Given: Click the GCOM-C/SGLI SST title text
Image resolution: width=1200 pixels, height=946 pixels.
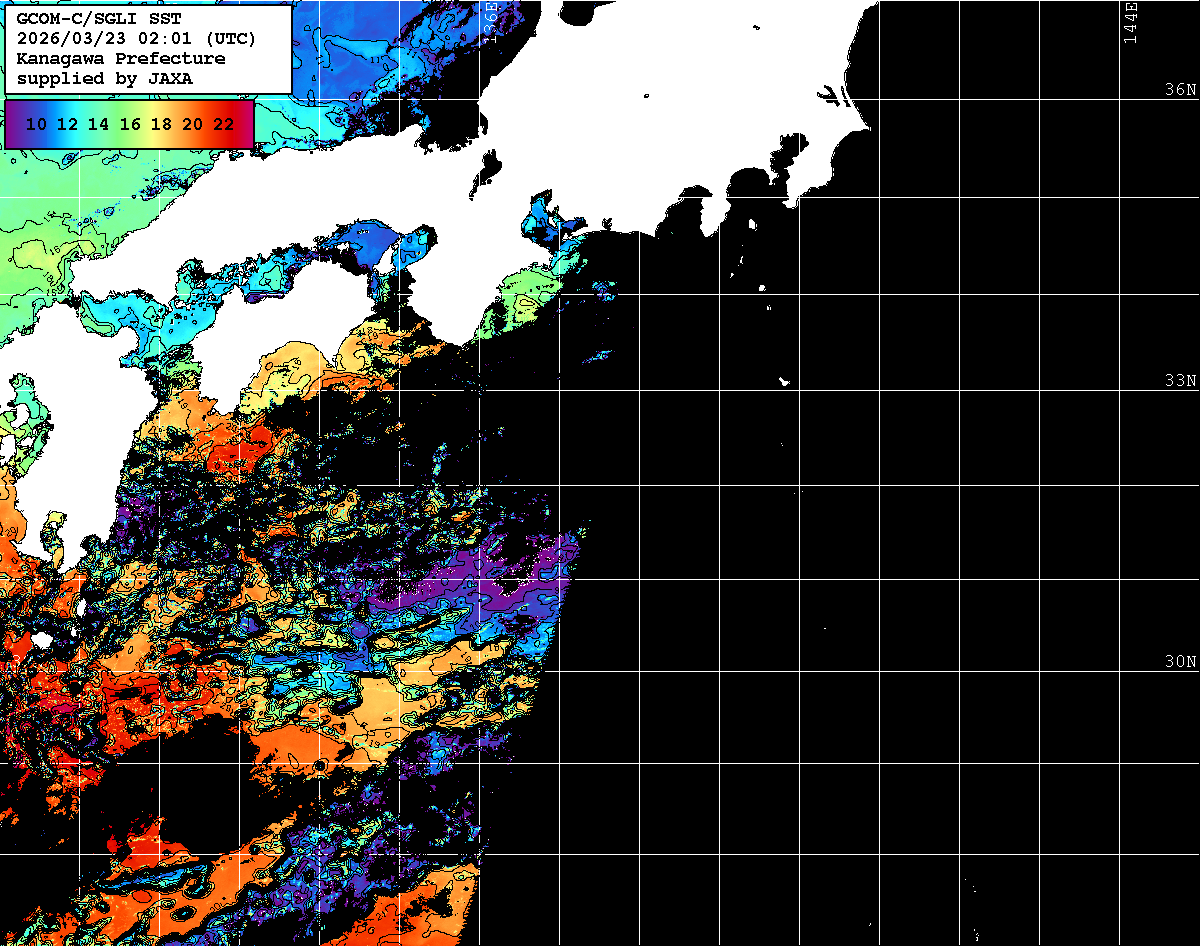Looking at the screenshot, I should coord(98,19).
